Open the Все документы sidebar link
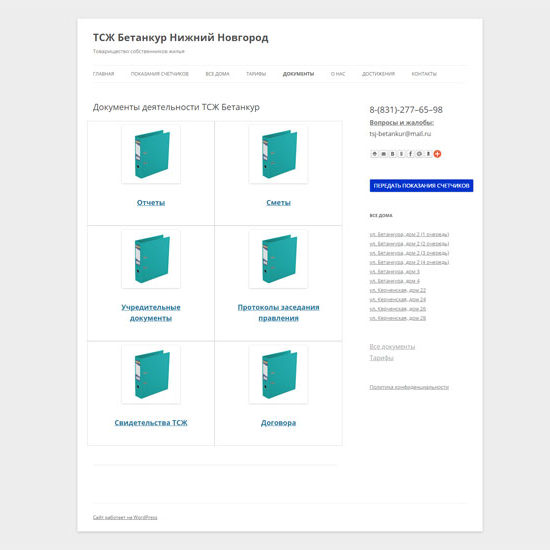 click(392, 347)
